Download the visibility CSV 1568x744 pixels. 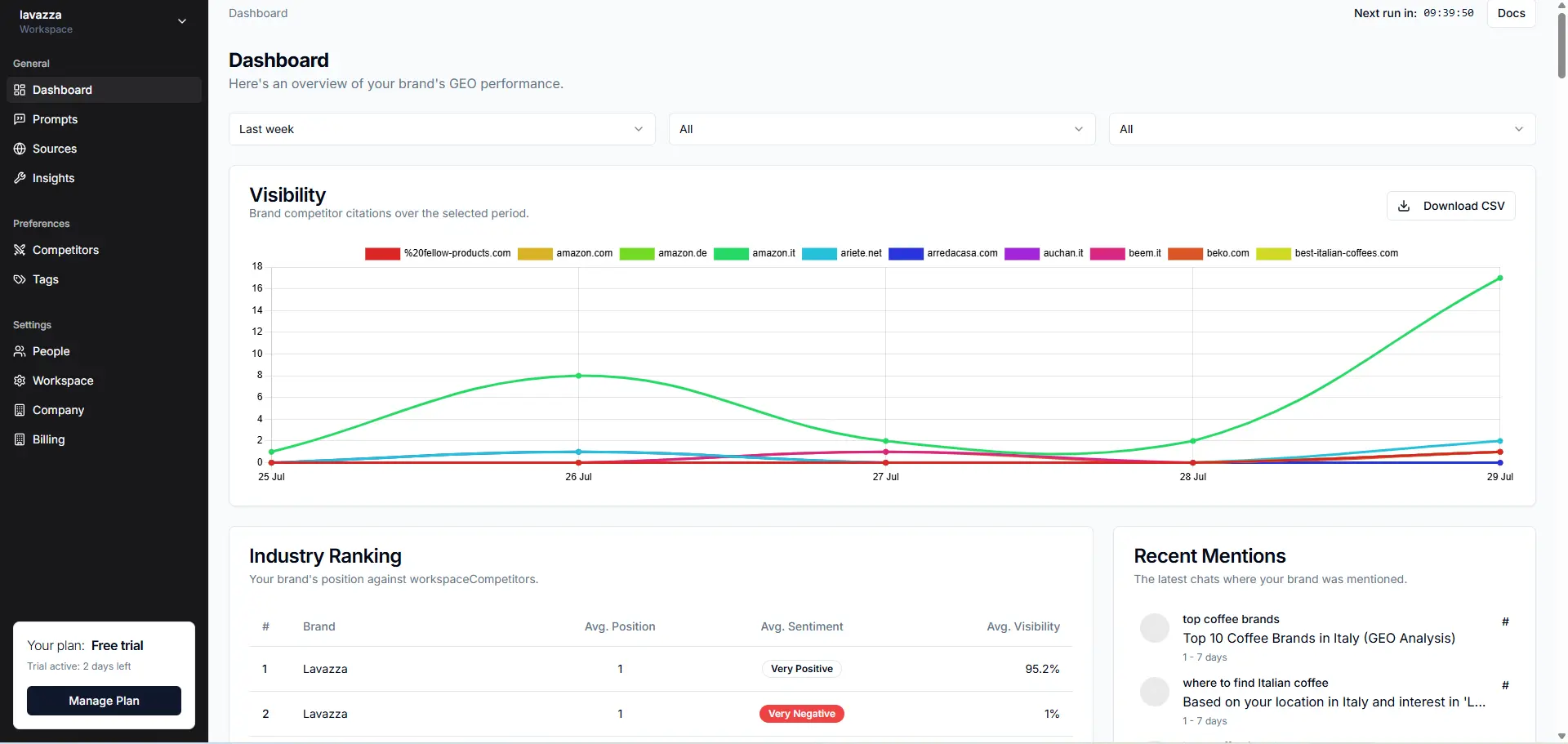coord(1450,206)
